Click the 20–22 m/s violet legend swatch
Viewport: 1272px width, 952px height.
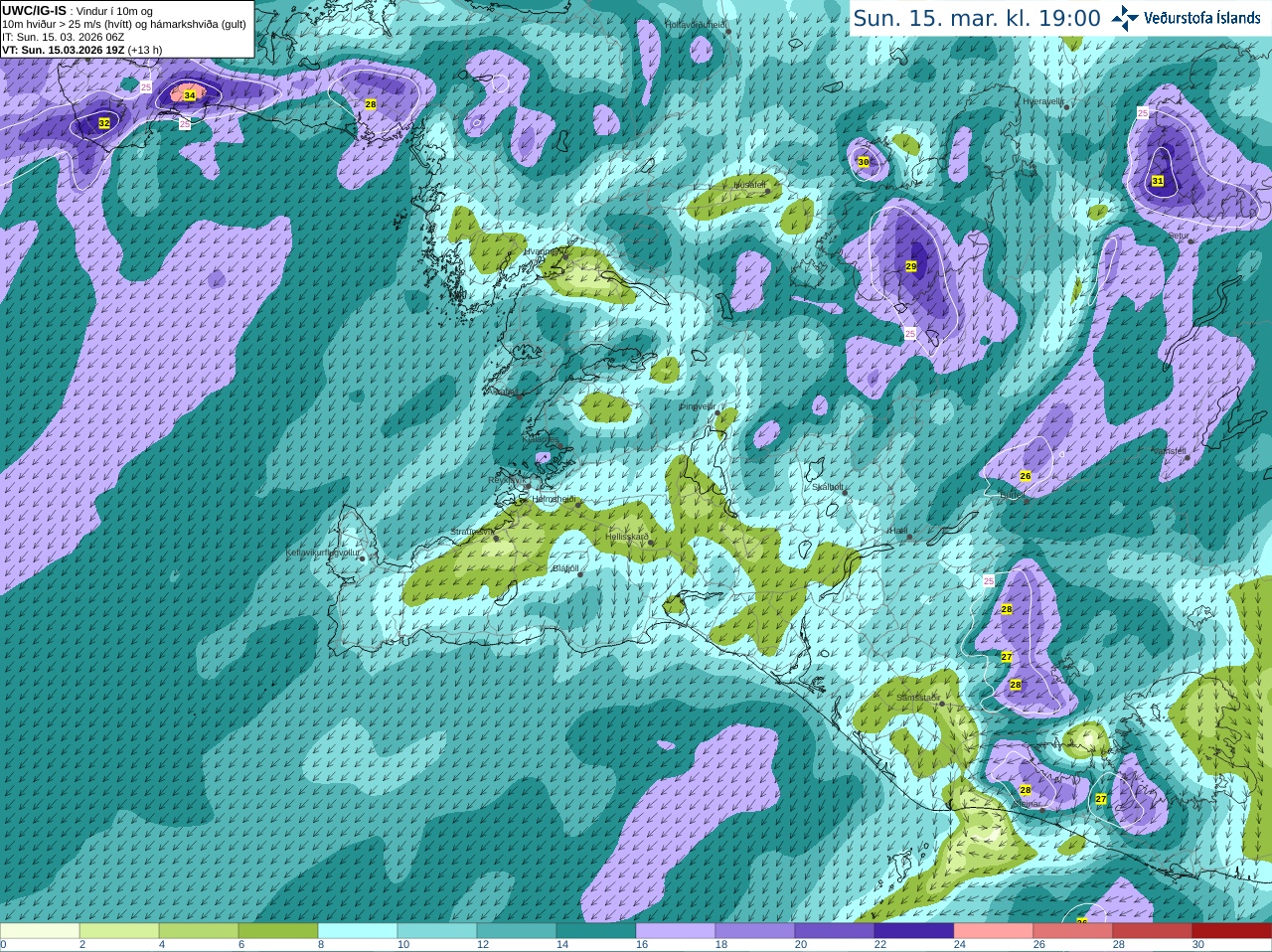835,931
